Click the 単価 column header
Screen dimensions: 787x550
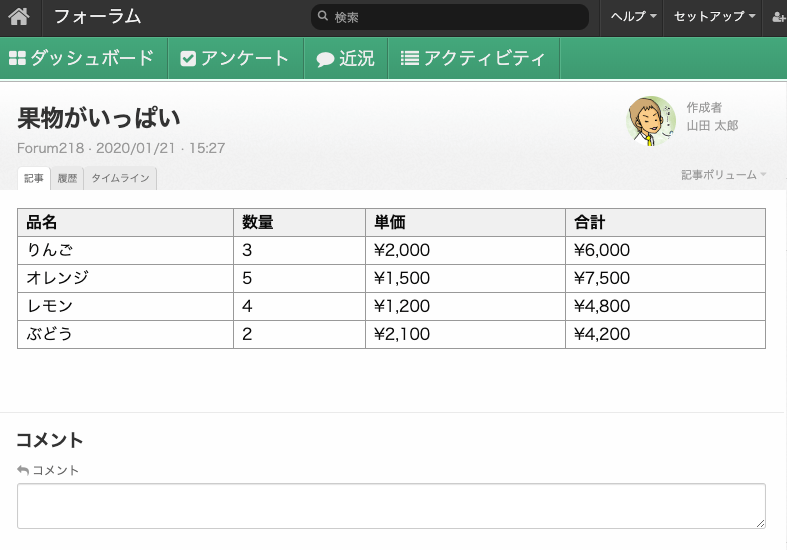pyautogui.click(x=465, y=222)
